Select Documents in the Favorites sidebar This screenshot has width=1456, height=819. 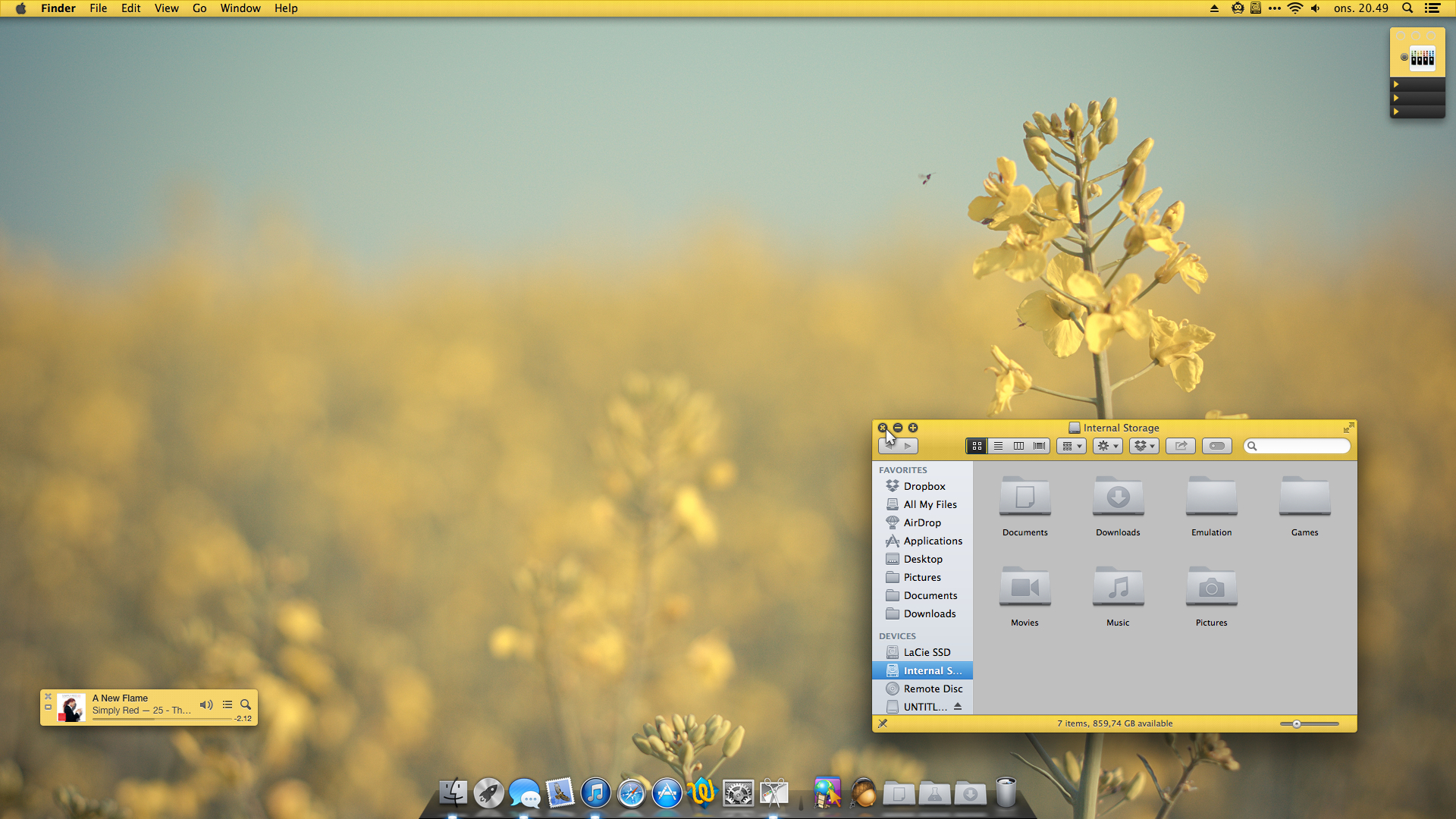(x=922, y=595)
